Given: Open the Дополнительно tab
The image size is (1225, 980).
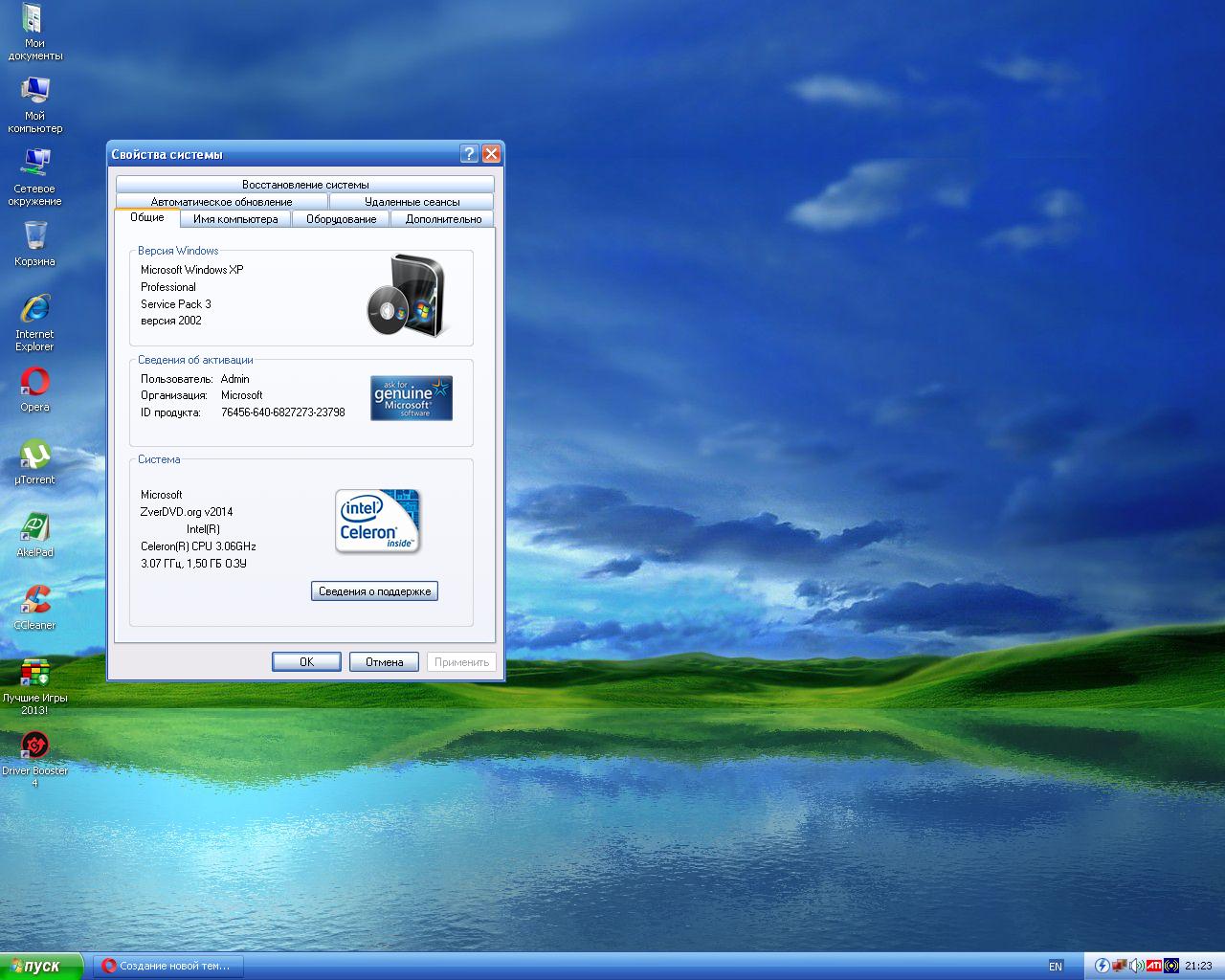Looking at the screenshot, I should pyautogui.click(x=443, y=219).
